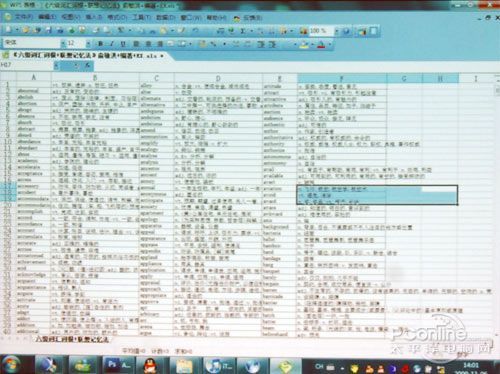The height and width of the screenshot is (374, 500).
Task: Click the insert function fx button
Action: click(87, 66)
